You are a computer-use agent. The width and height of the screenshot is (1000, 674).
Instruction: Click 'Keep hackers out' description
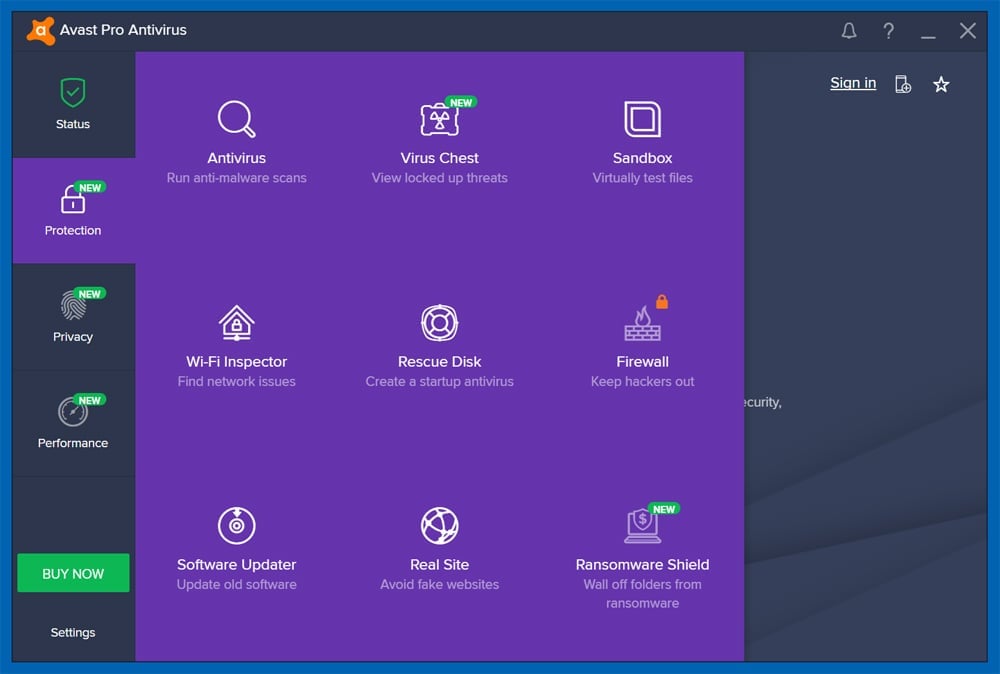point(642,381)
